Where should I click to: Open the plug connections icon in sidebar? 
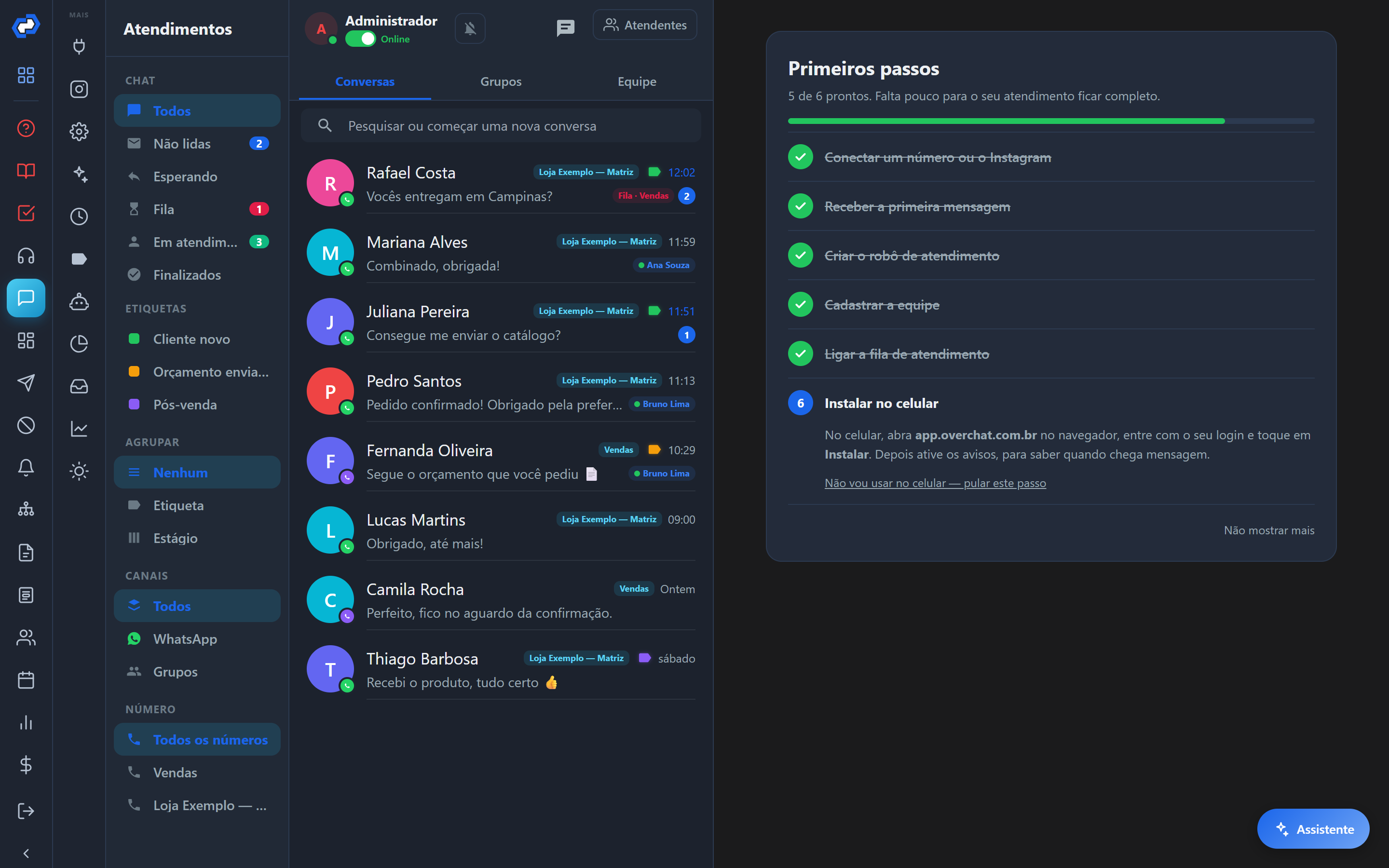tap(79, 46)
